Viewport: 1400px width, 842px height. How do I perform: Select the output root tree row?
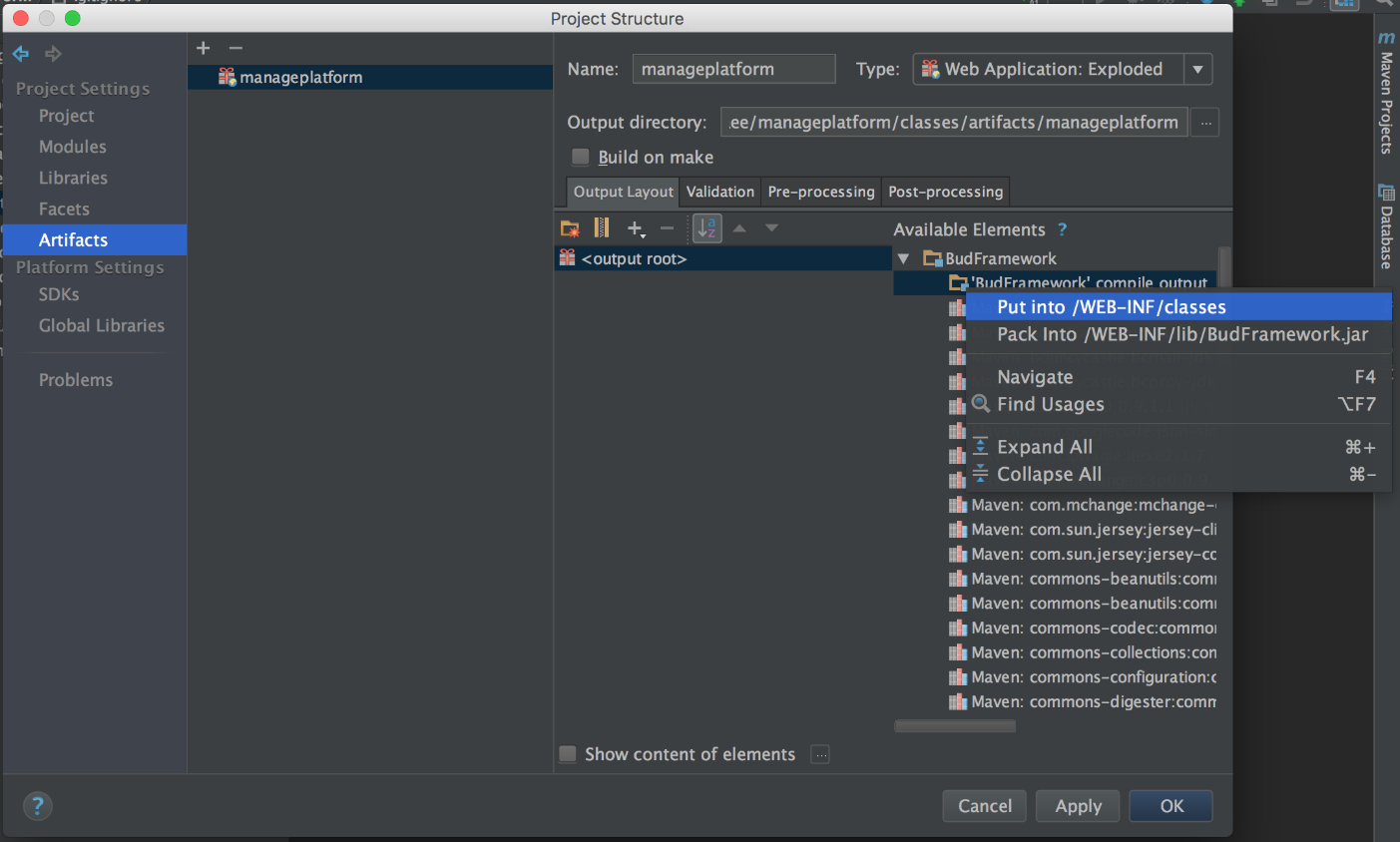723,258
